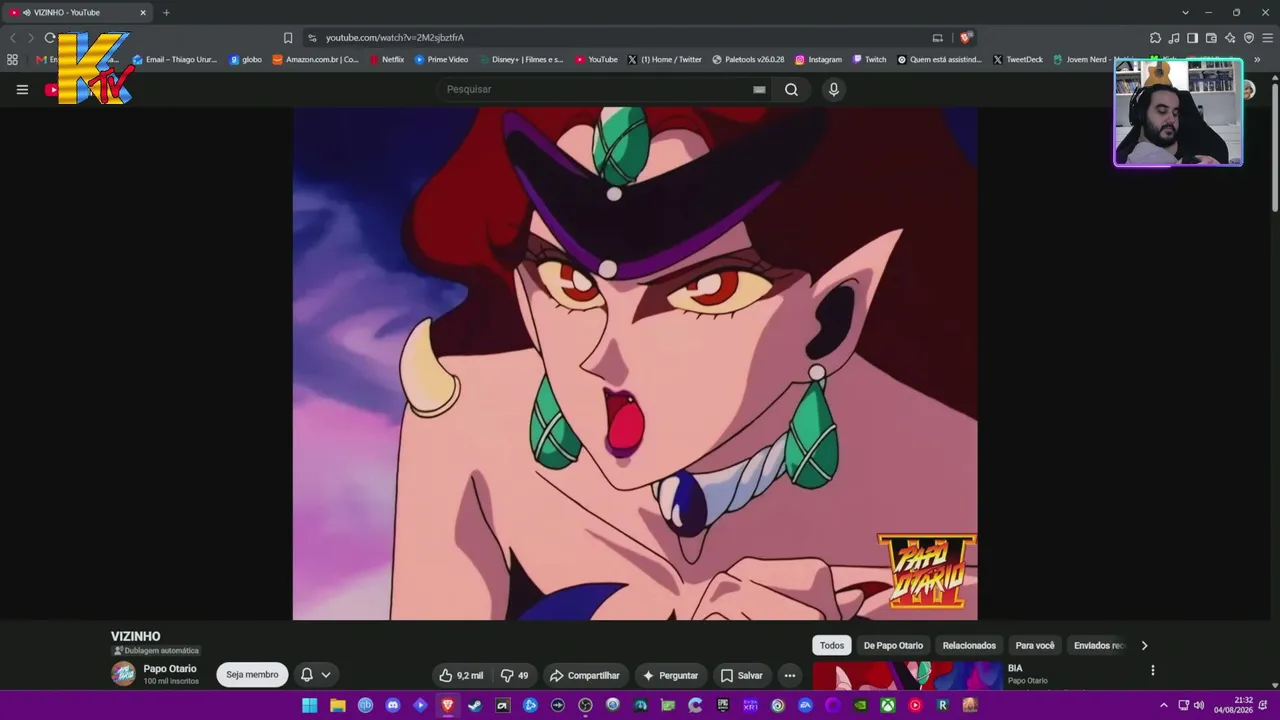Open the BIA video thumbnail
The width and height of the screenshot is (1280, 720).
click(x=907, y=675)
